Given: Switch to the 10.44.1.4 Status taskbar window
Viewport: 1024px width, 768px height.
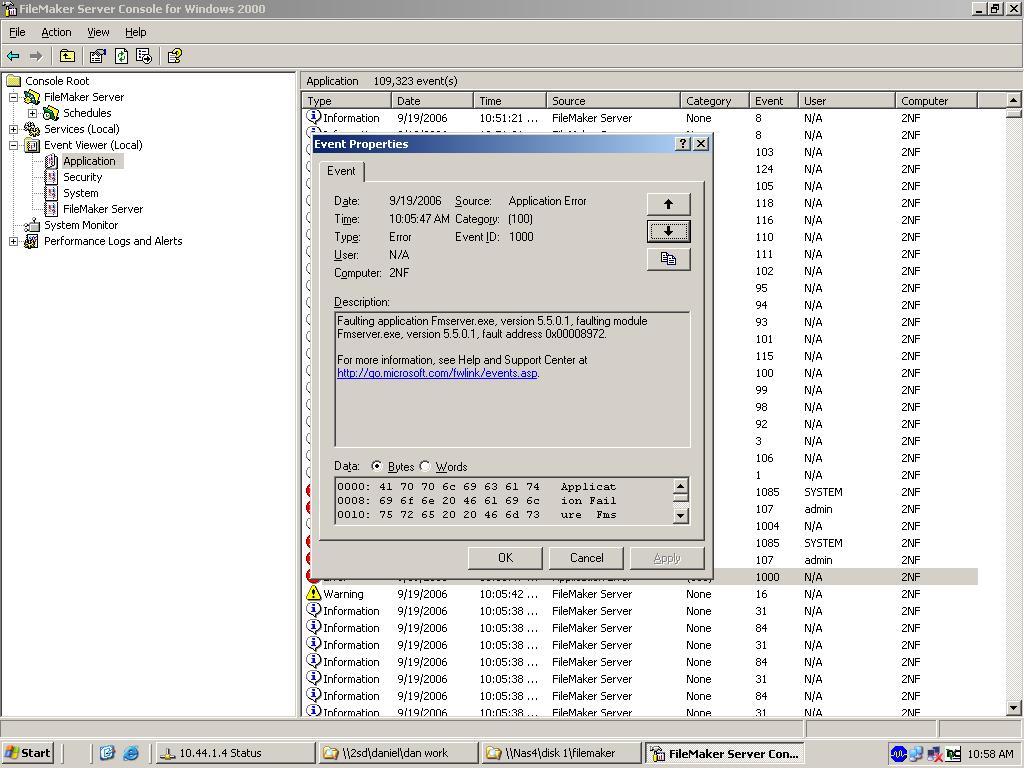Looking at the screenshot, I should (234, 753).
